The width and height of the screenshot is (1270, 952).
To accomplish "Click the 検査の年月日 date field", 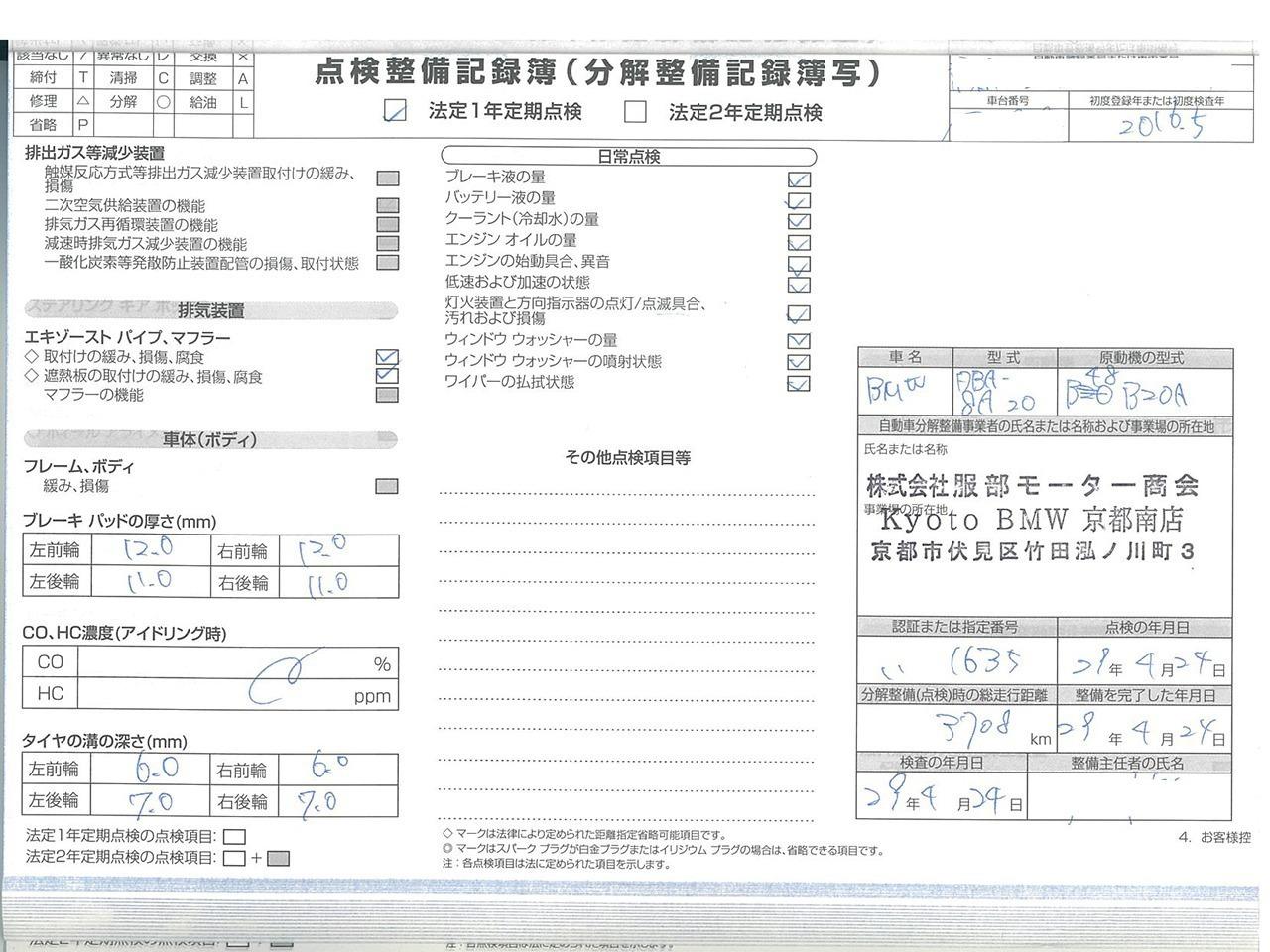I will (x=942, y=796).
